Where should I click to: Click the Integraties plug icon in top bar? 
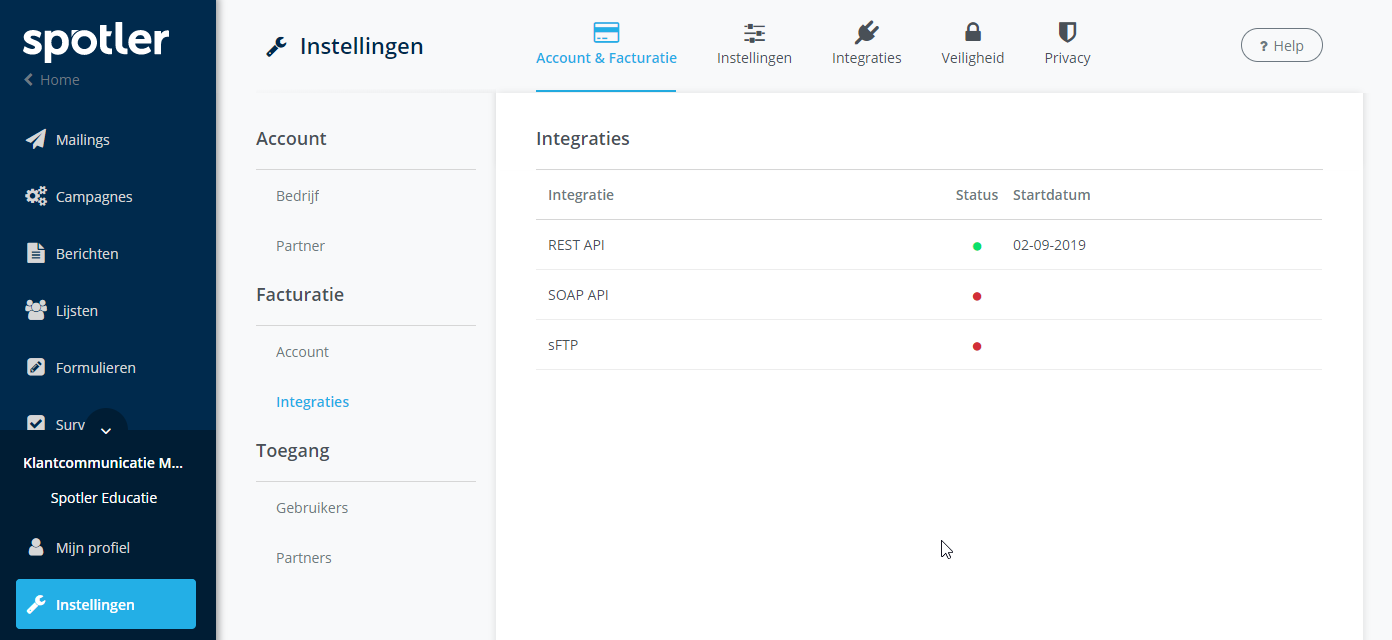click(866, 33)
